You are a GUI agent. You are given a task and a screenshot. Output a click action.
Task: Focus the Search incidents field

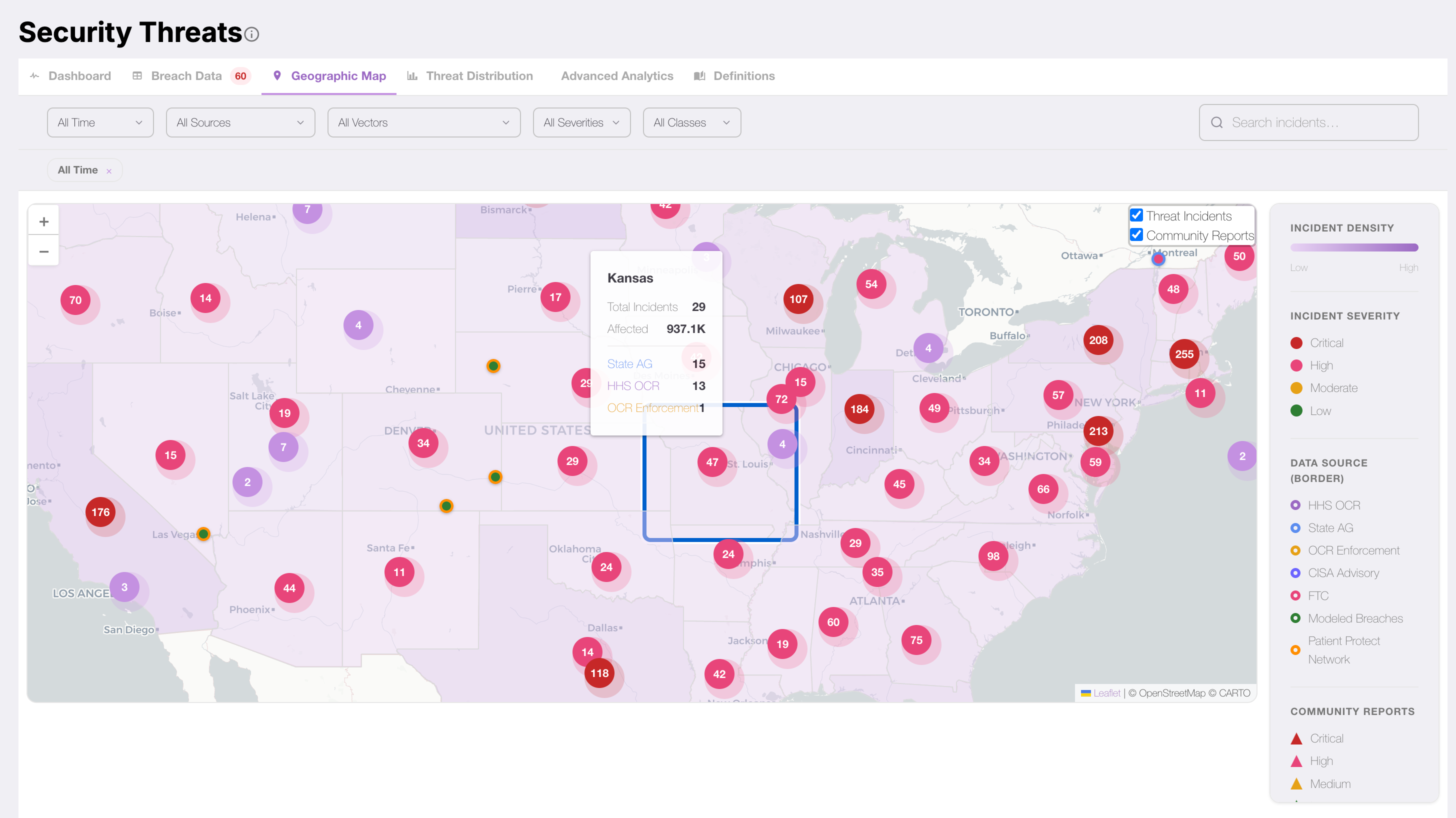(1317, 122)
